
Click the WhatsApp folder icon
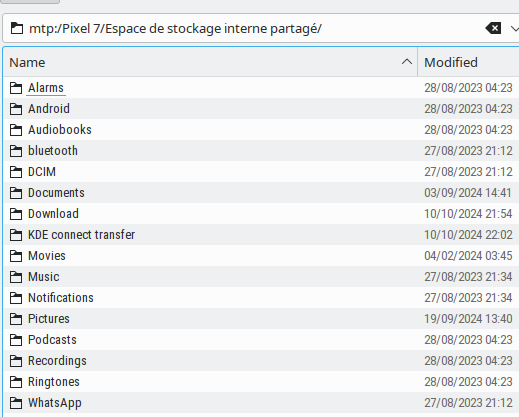tap(16, 403)
